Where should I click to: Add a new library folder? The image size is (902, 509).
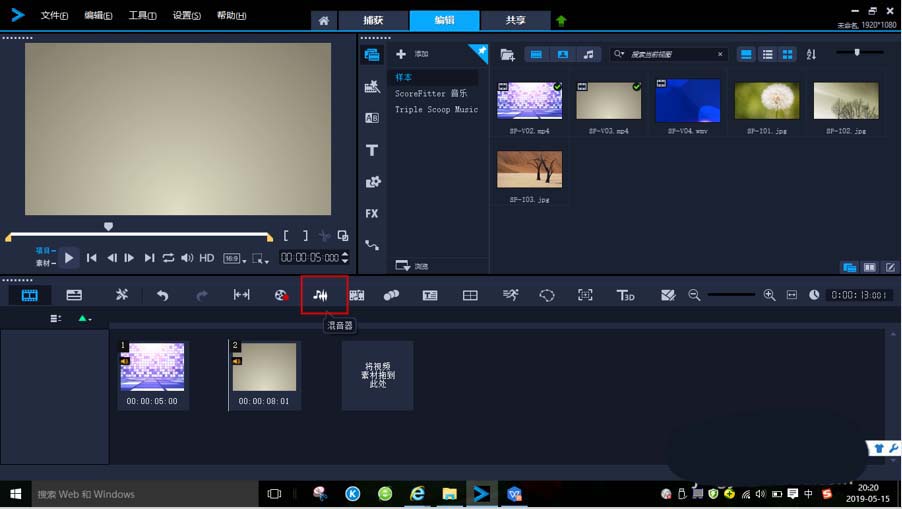pos(412,54)
